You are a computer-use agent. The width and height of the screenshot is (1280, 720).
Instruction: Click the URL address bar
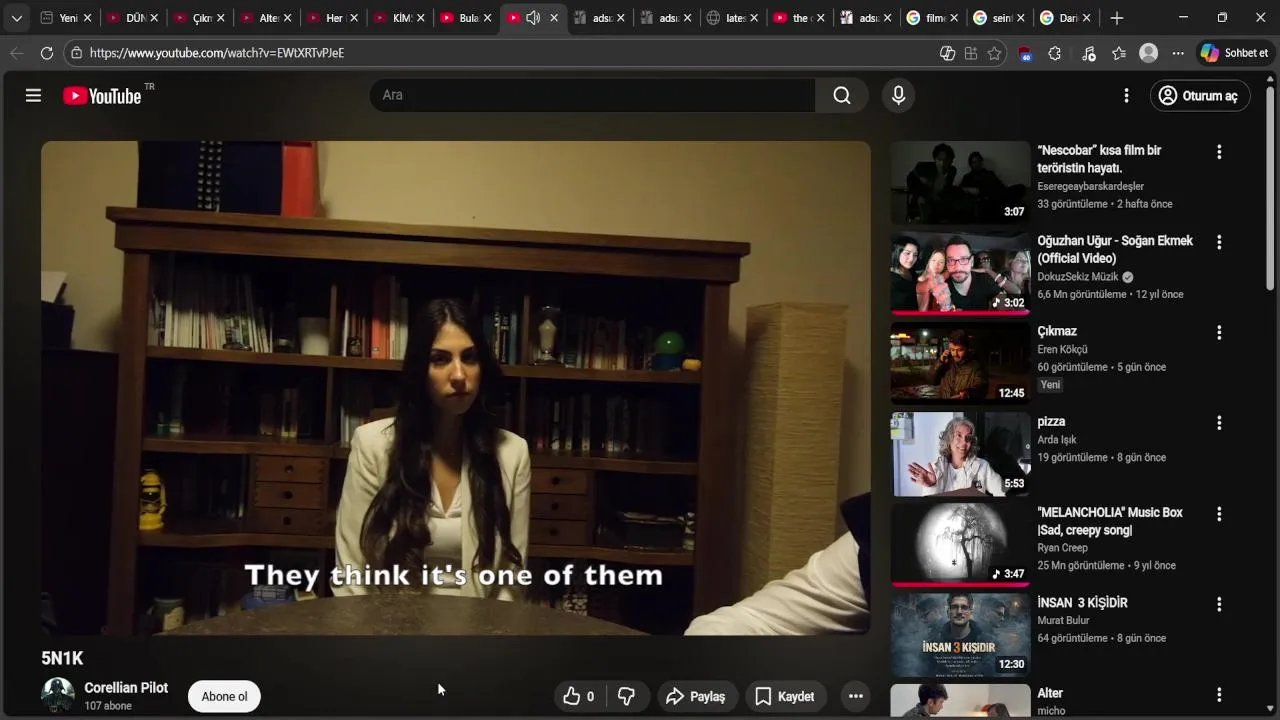(x=500, y=53)
